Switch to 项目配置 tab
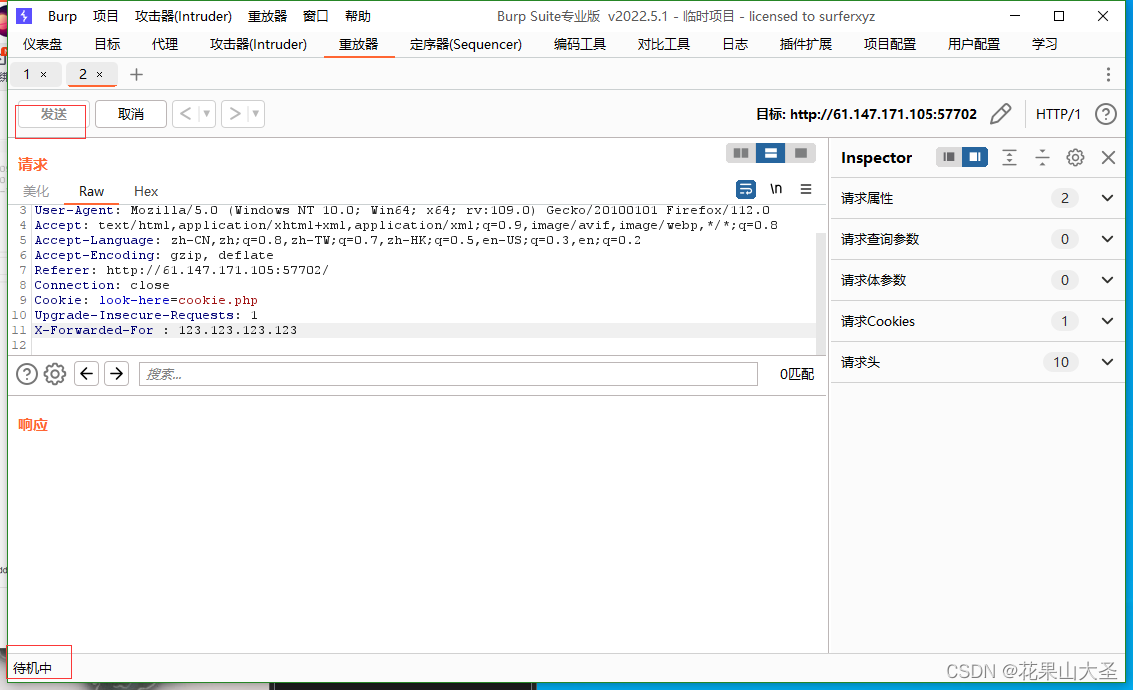 889,44
